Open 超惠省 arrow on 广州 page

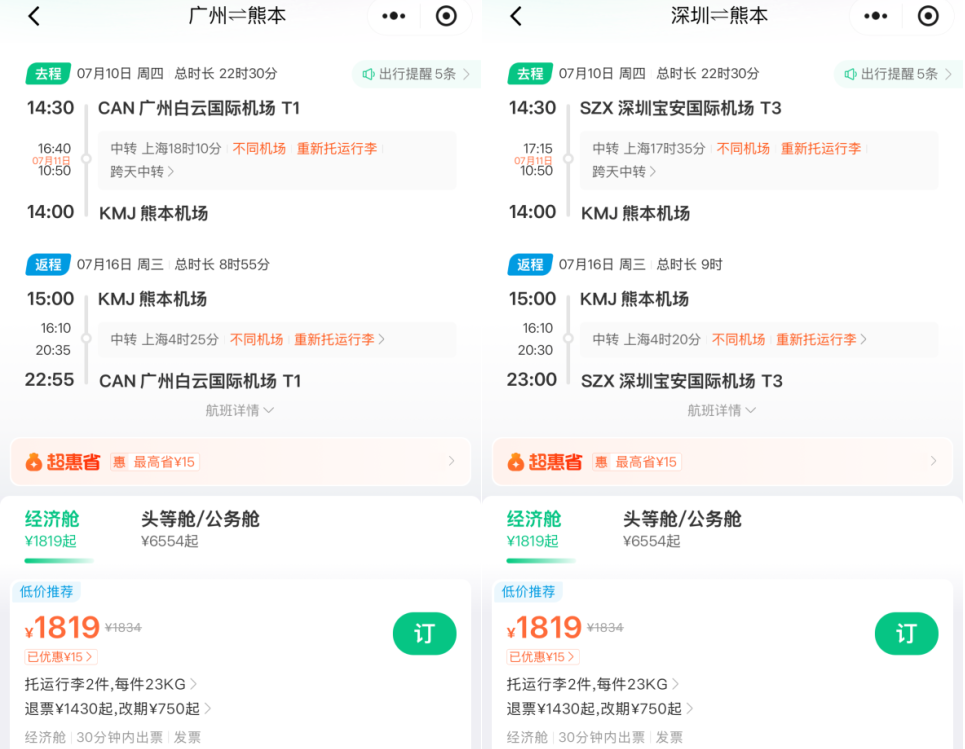[x=452, y=461]
